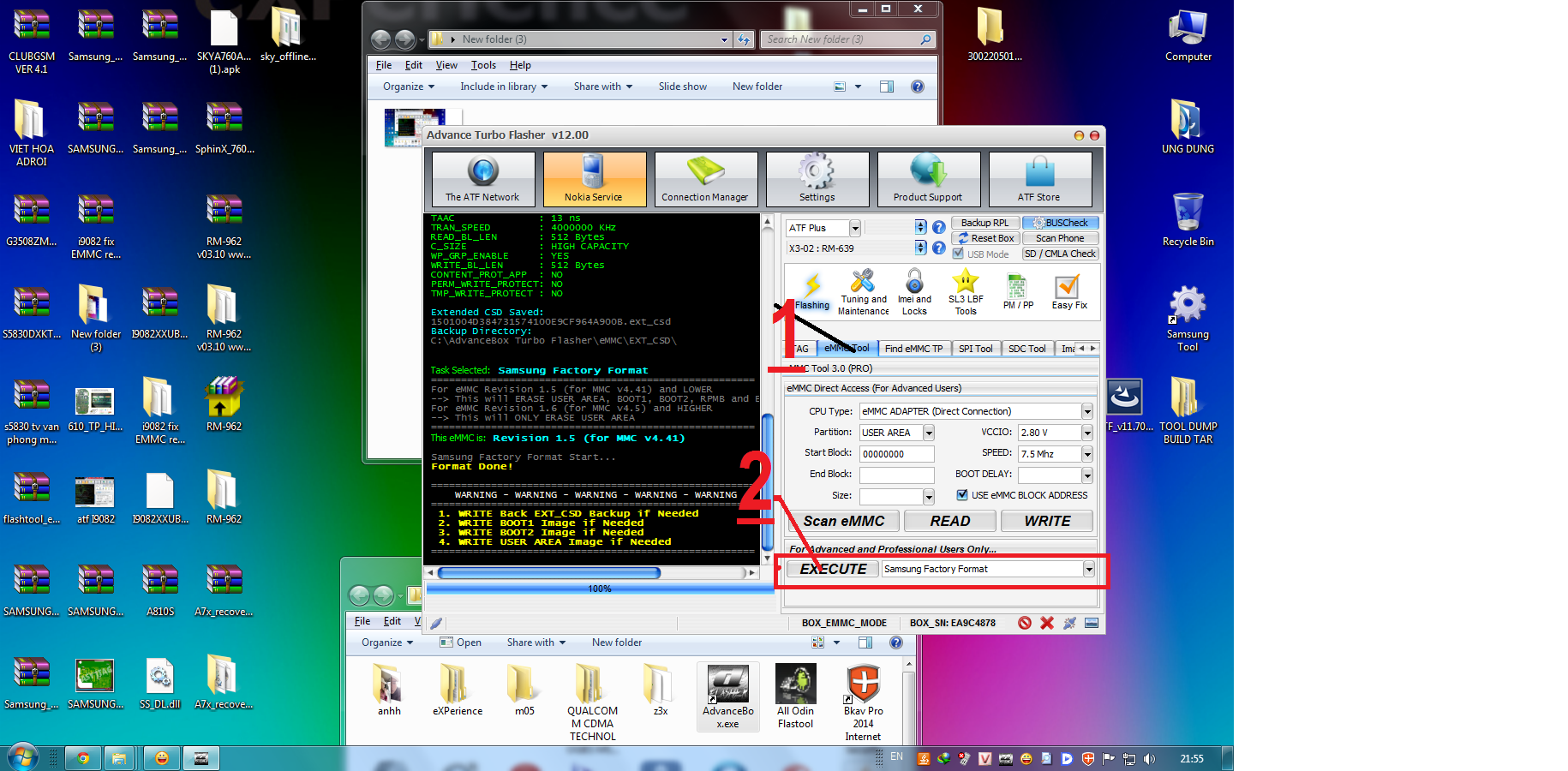Image resolution: width=1568 pixels, height=771 pixels.
Task: Switch to Find eMMC TP tab
Action: pyautogui.click(x=913, y=349)
